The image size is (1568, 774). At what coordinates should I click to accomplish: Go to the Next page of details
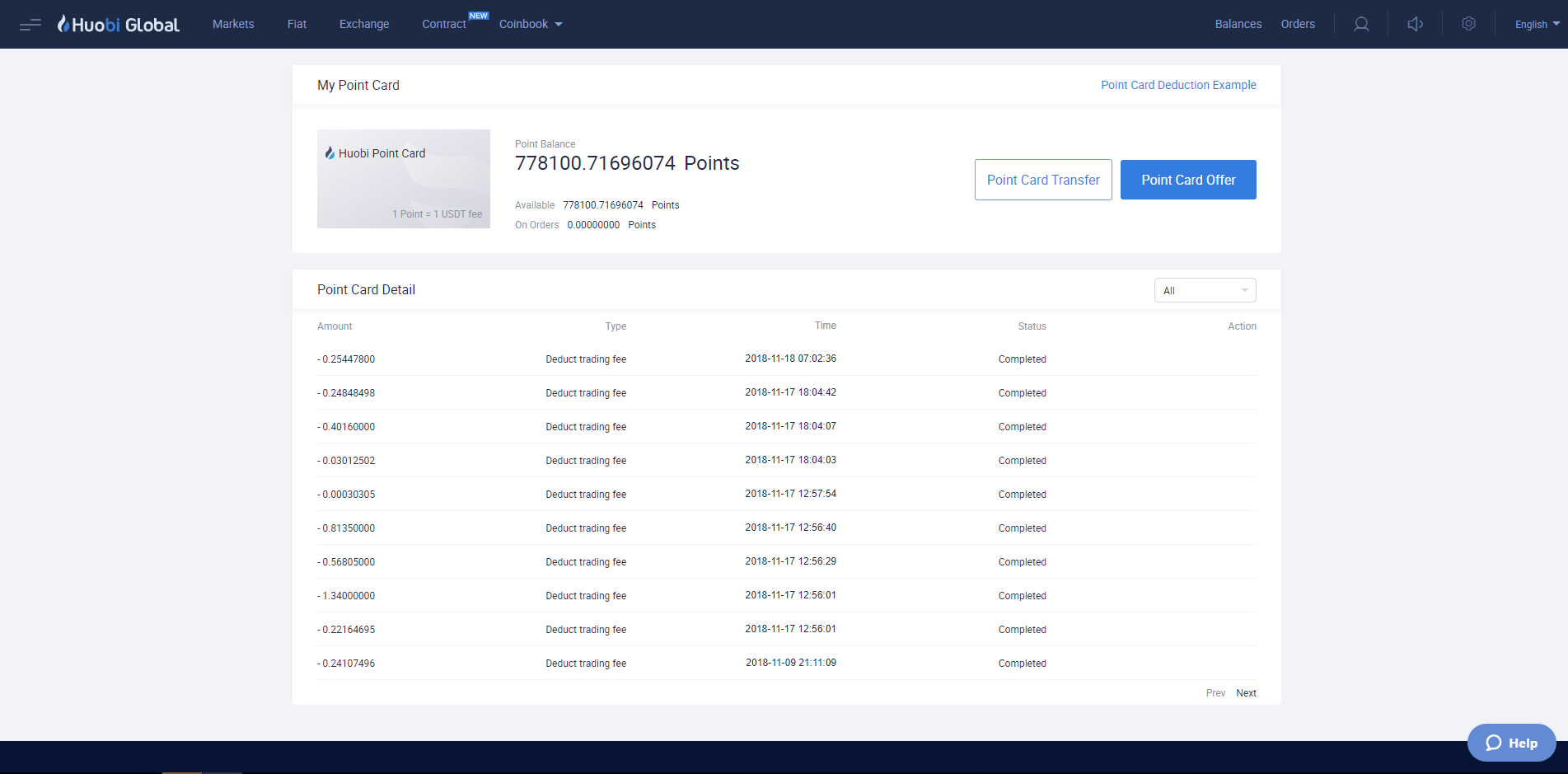[1246, 693]
